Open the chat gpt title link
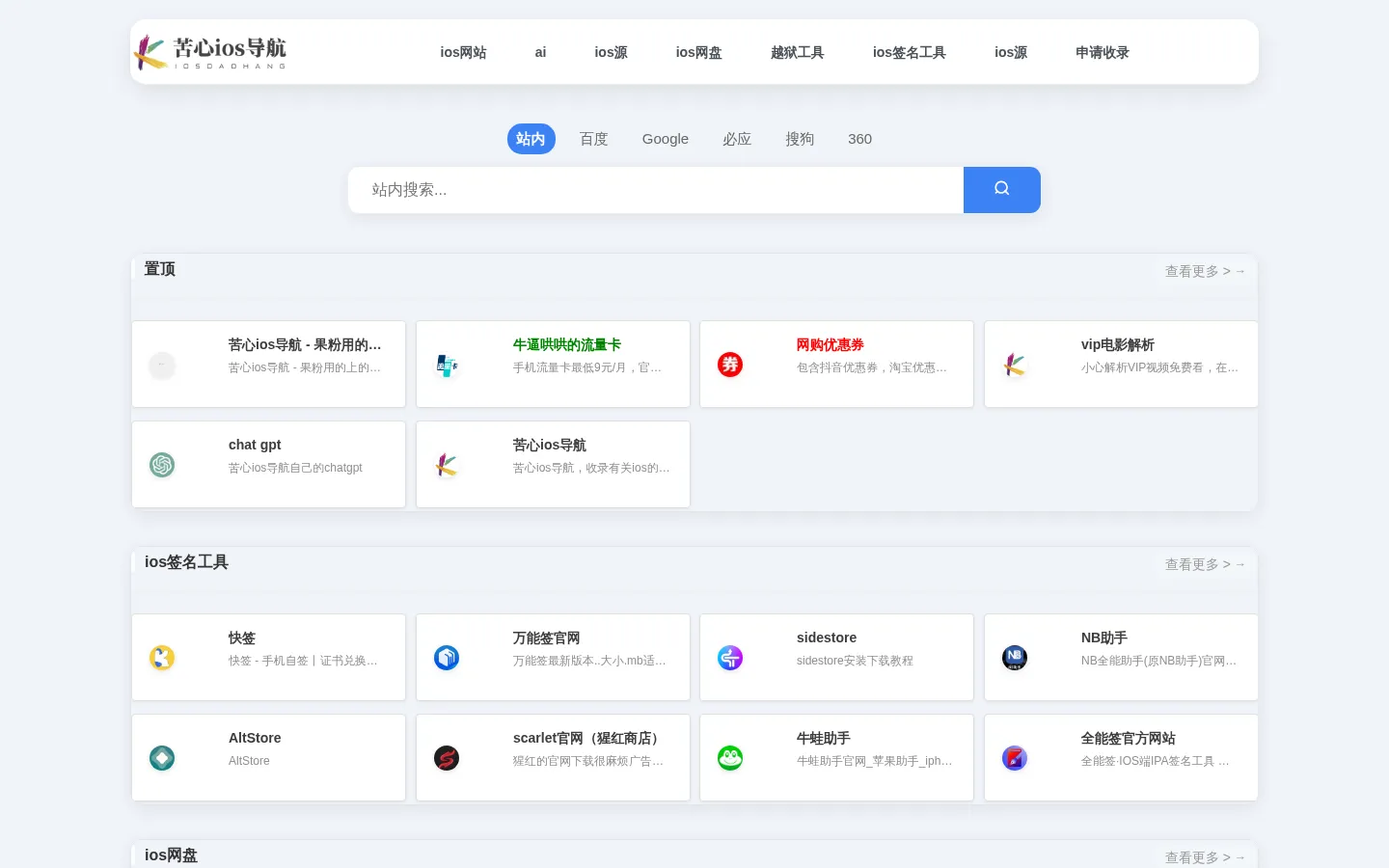Viewport: 1389px width, 868px height. click(x=255, y=445)
